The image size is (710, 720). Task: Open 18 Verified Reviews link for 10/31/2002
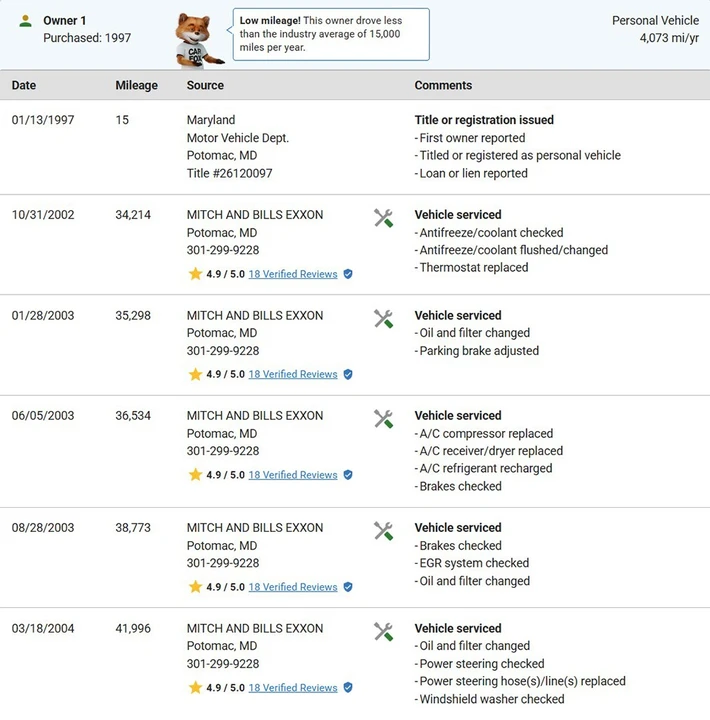click(293, 274)
